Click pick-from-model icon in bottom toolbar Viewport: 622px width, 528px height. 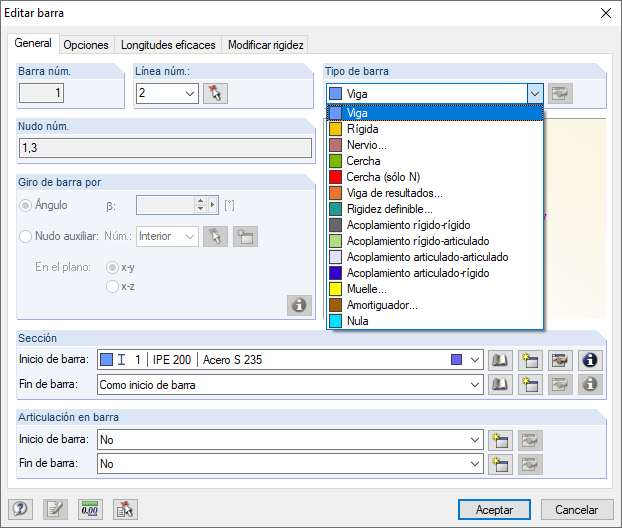tap(125, 509)
